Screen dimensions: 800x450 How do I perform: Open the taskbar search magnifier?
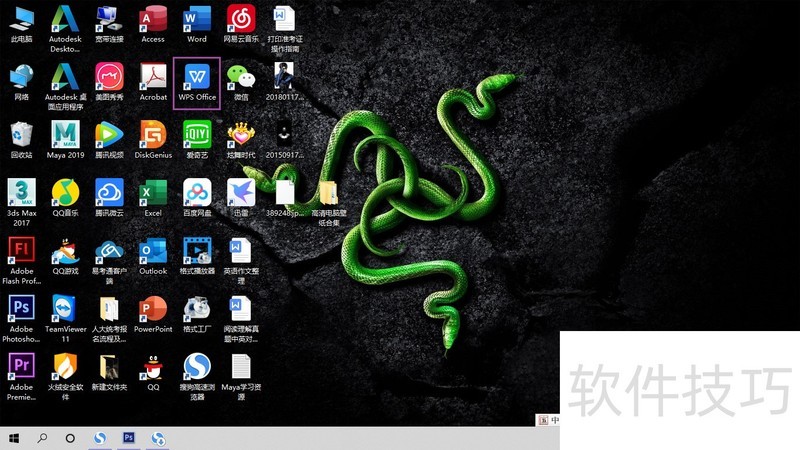42,438
